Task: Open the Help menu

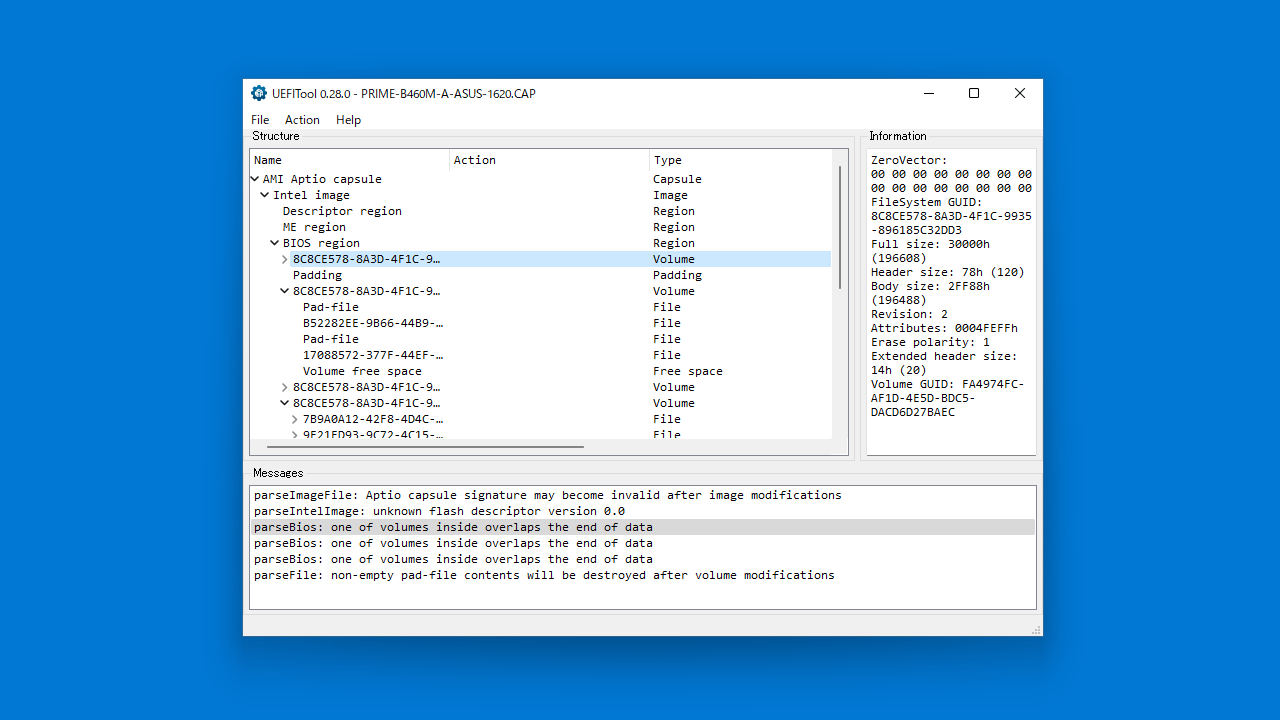Action: pyautogui.click(x=348, y=120)
